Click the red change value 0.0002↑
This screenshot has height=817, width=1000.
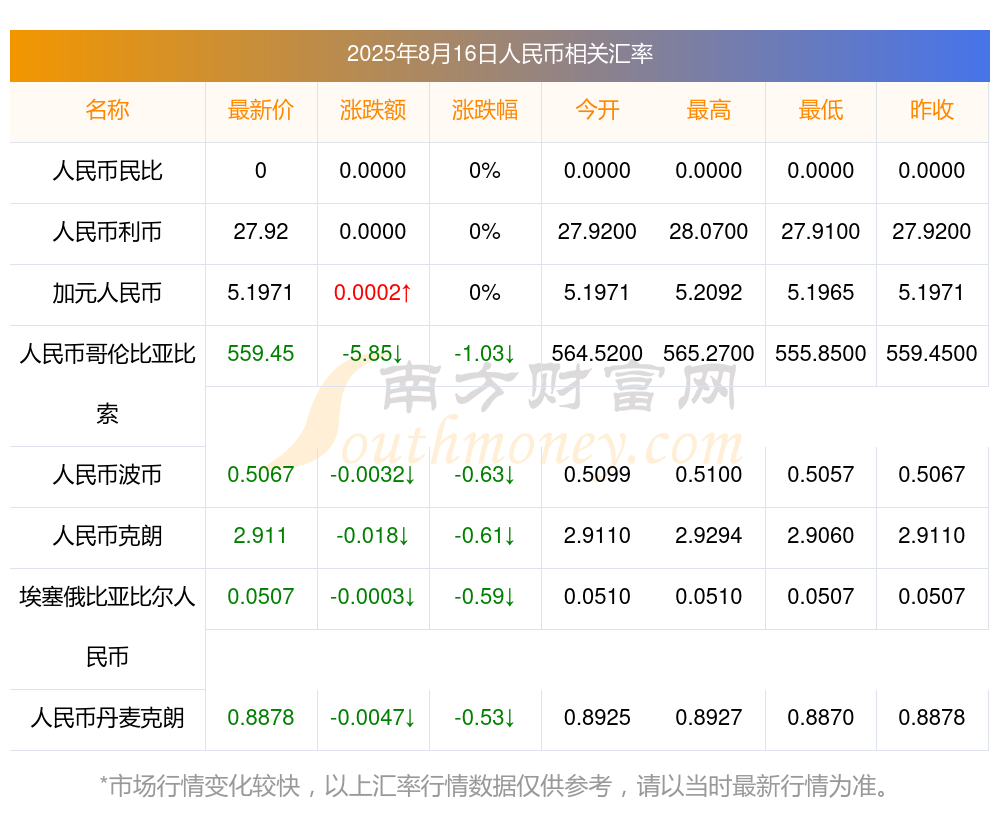[372, 293]
